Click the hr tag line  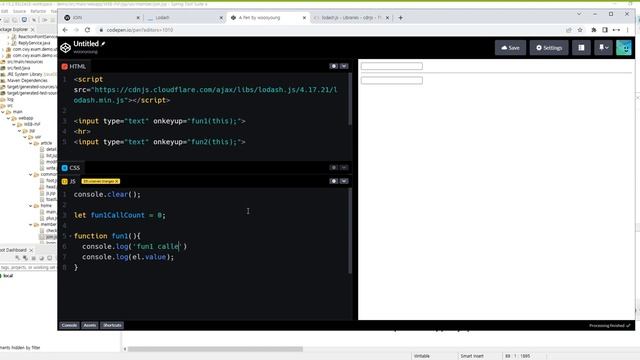(82, 131)
